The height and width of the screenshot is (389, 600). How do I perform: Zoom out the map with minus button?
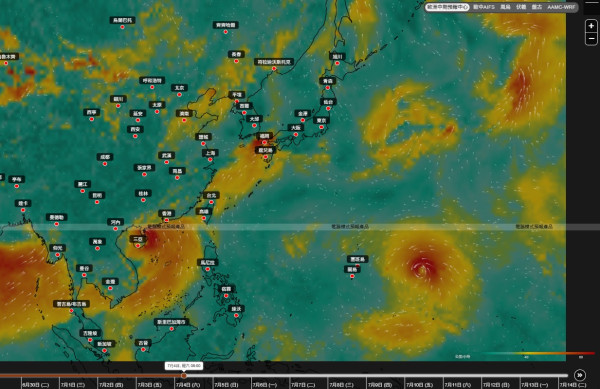click(x=591, y=39)
